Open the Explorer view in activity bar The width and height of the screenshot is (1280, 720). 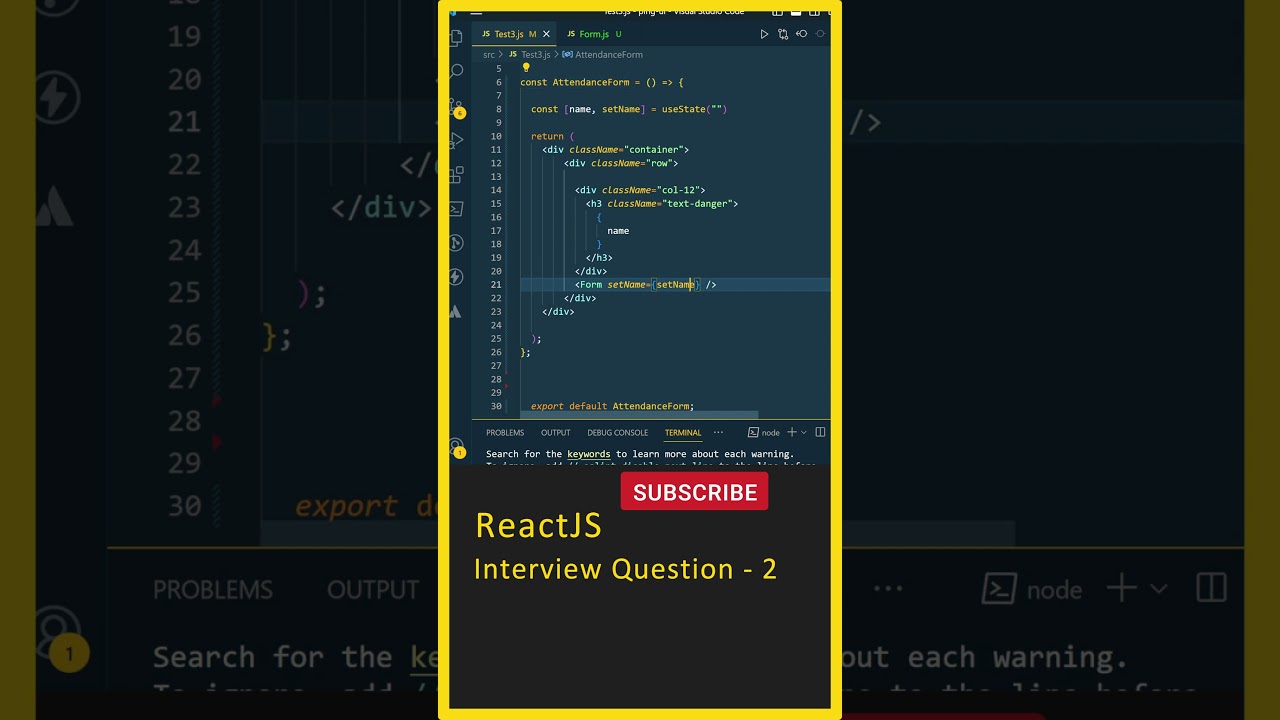coord(456,37)
